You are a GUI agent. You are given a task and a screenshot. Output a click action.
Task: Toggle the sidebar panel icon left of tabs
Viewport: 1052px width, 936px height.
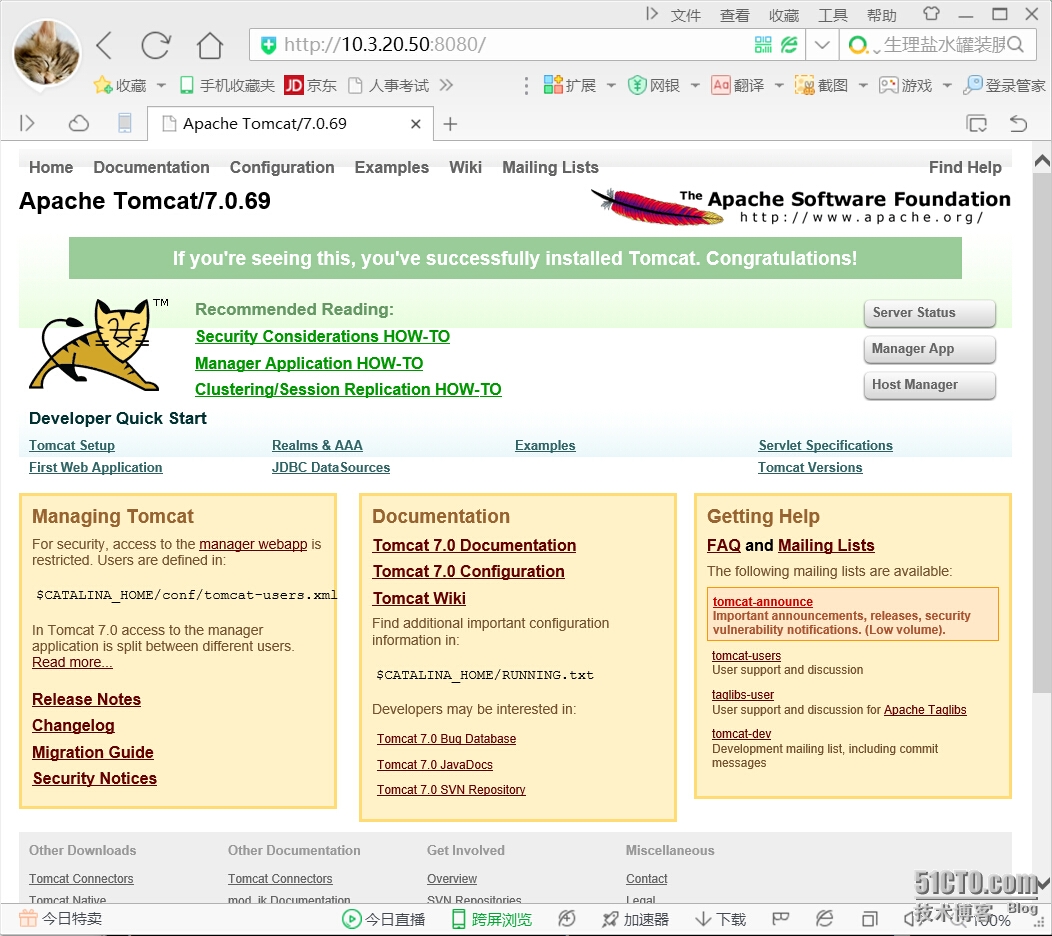pos(27,123)
